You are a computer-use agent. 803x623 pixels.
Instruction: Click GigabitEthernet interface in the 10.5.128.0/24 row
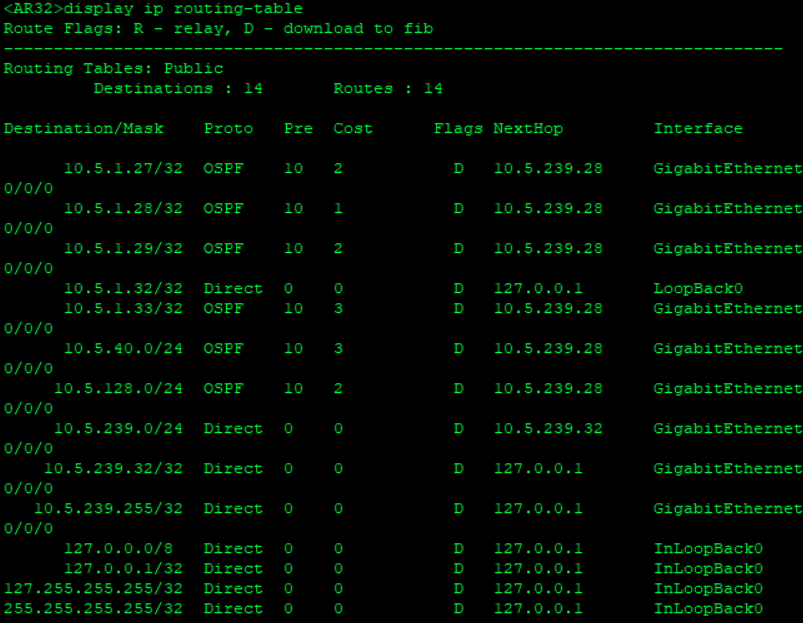728,388
